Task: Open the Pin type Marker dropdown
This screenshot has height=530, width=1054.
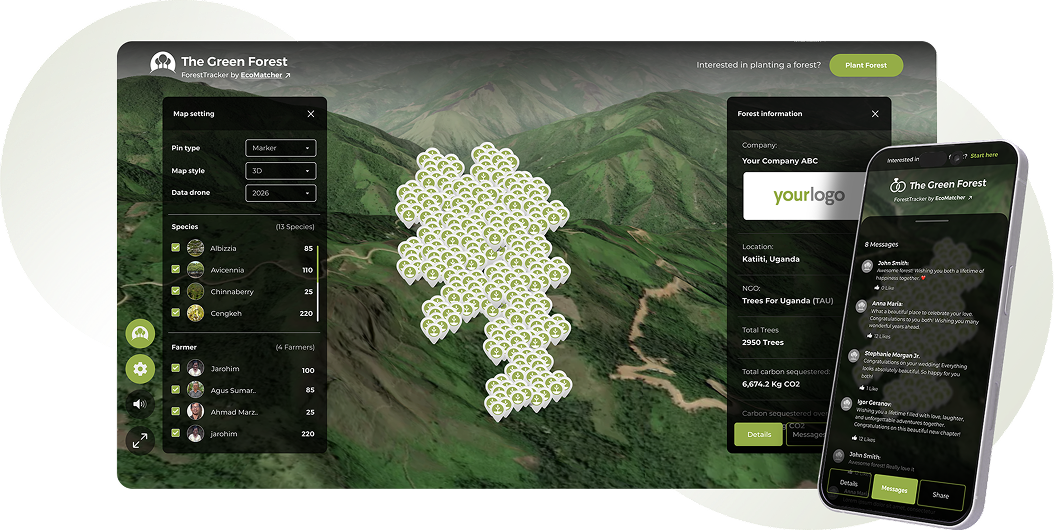Action: pos(280,148)
